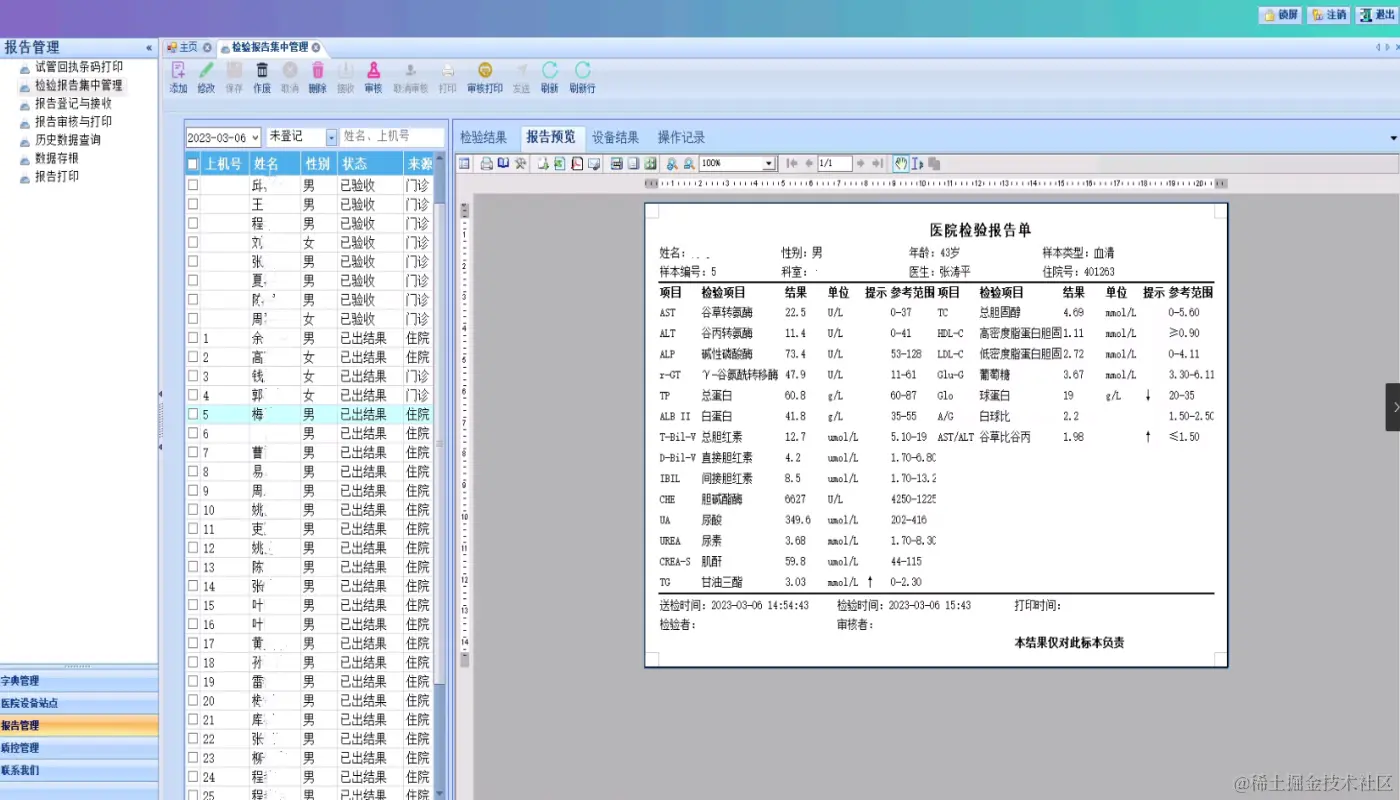
Task: Switch to the 设备结果 tab
Action: (615, 137)
